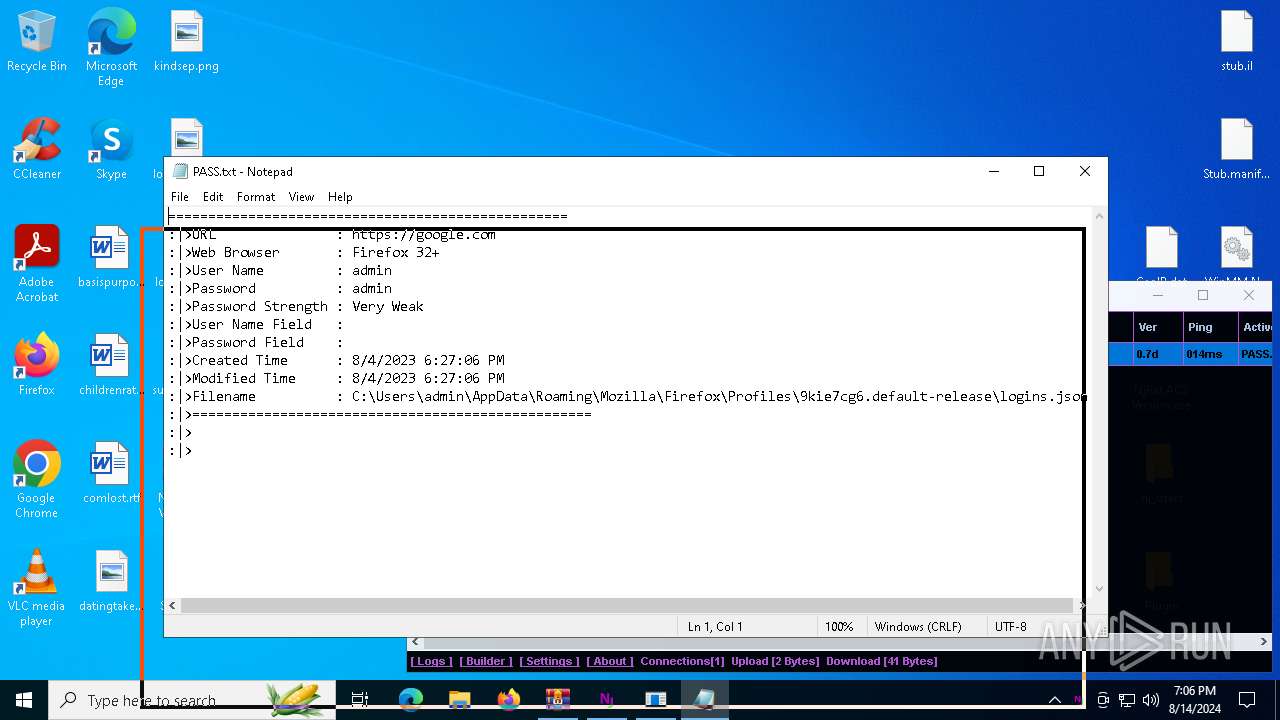The height and width of the screenshot is (720, 1280).
Task: Click the Very Weak password strength text
Action: point(388,306)
